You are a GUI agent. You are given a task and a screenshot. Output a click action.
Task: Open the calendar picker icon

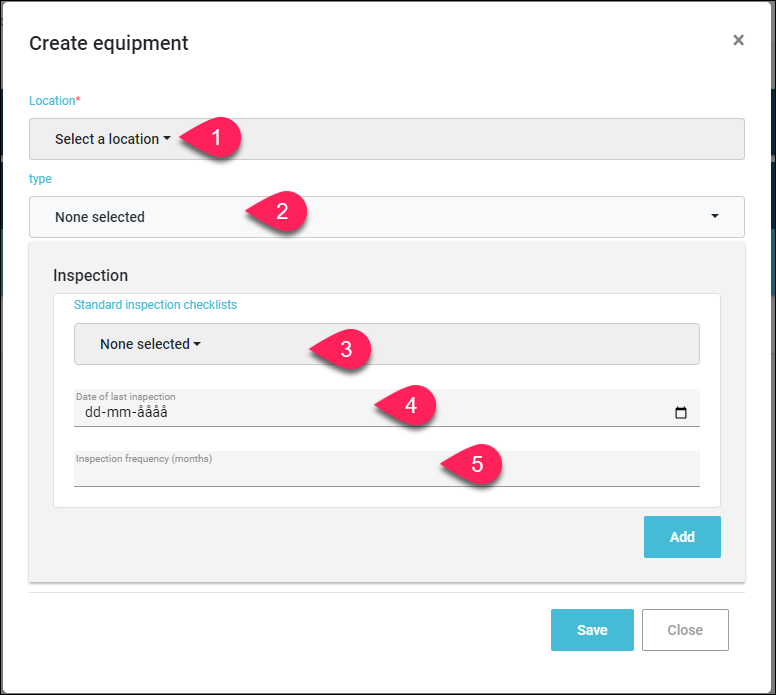(680, 412)
